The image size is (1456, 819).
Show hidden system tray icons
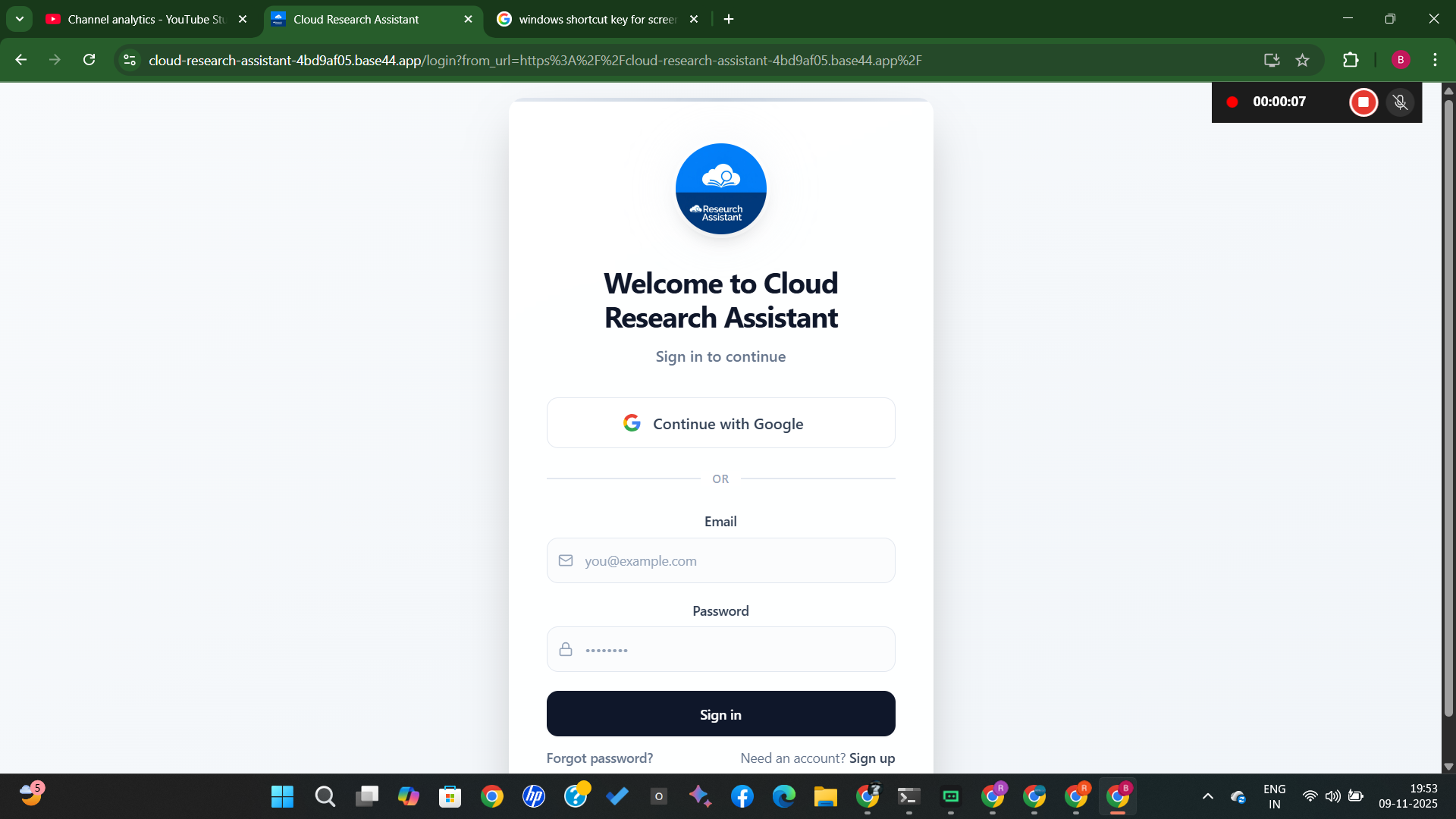click(x=1207, y=796)
